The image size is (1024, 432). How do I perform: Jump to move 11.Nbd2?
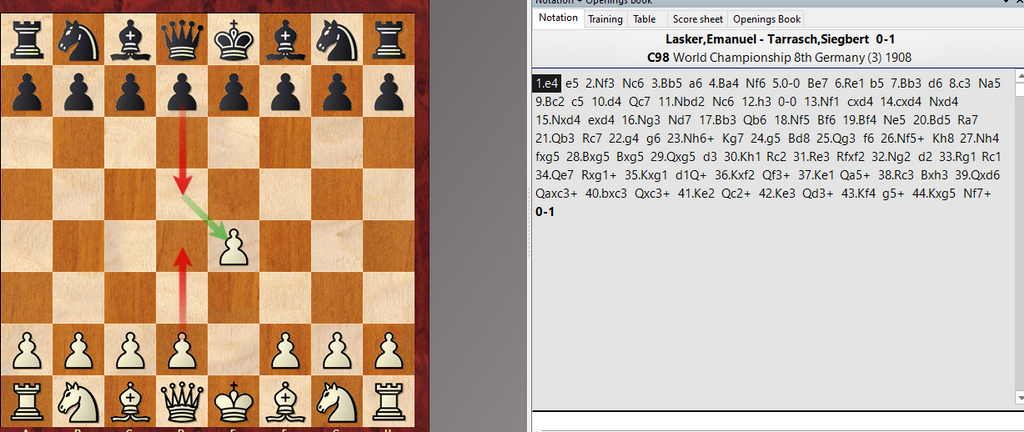[x=680, y=102]
